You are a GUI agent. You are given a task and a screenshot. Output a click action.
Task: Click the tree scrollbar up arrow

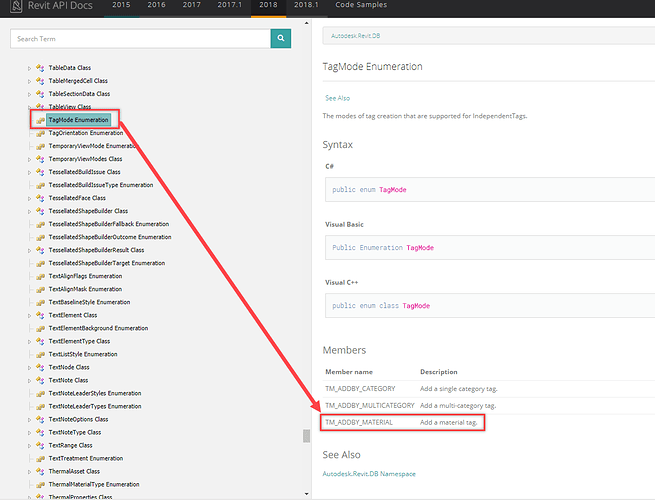(x=307, y=23)
